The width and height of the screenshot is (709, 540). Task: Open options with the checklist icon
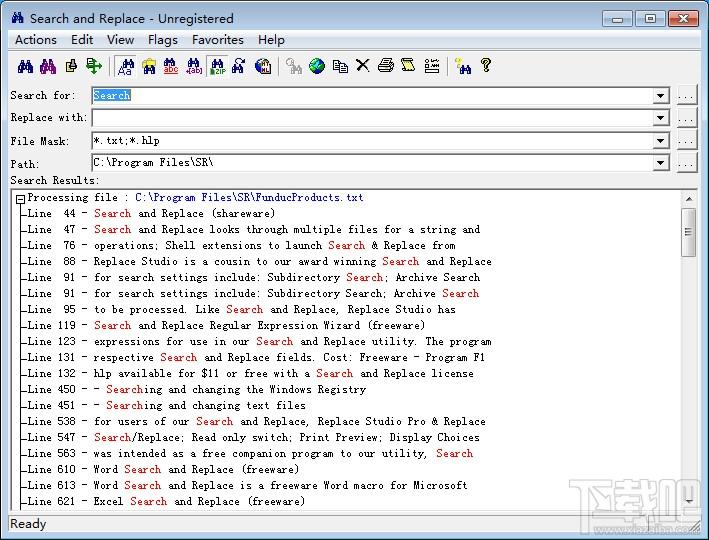pos(432,66)
